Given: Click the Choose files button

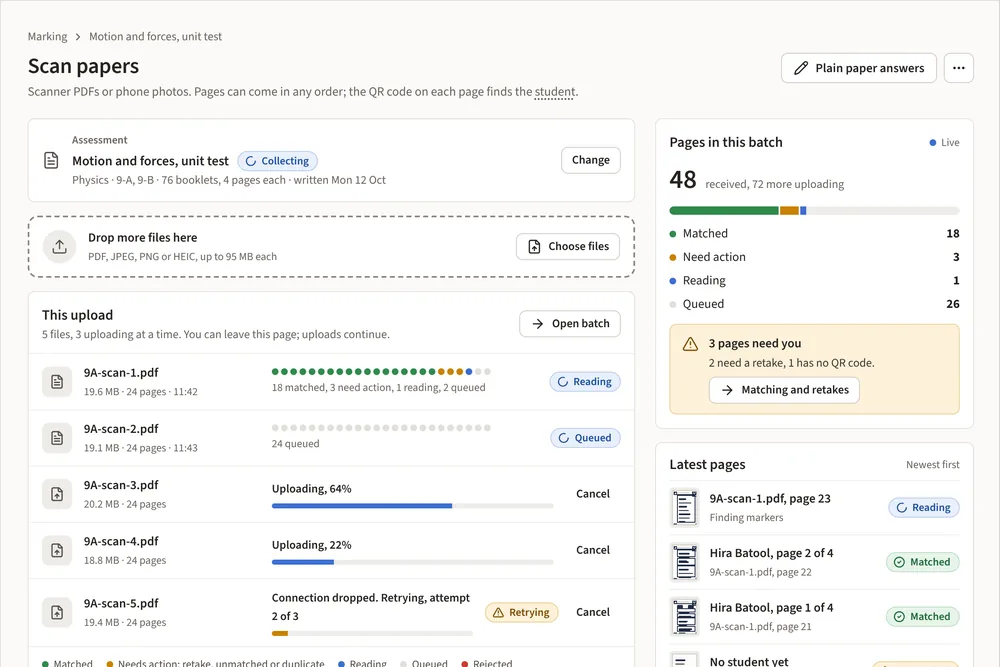Looking at the screenshot, I should (568, 246).
